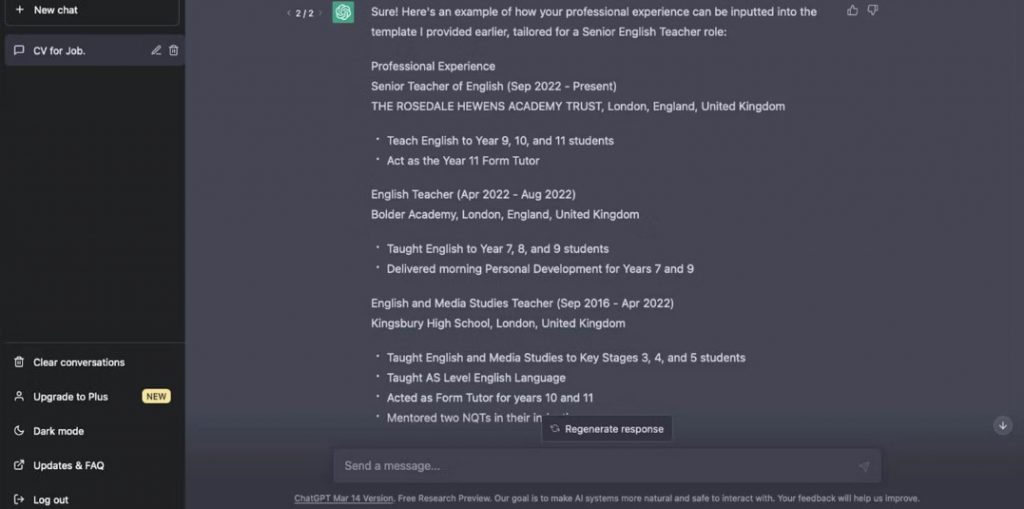Open Updates & FAQ
1024x509 pixels.
[x=68, y=465]
